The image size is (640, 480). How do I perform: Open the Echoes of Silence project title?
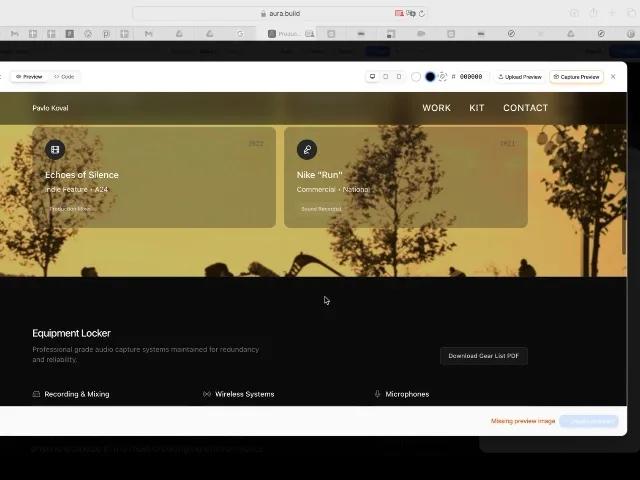82,175
